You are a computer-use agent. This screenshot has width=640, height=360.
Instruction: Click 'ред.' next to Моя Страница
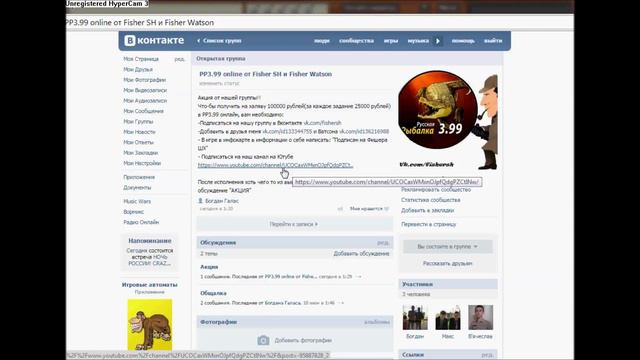(x=180, y=59)
